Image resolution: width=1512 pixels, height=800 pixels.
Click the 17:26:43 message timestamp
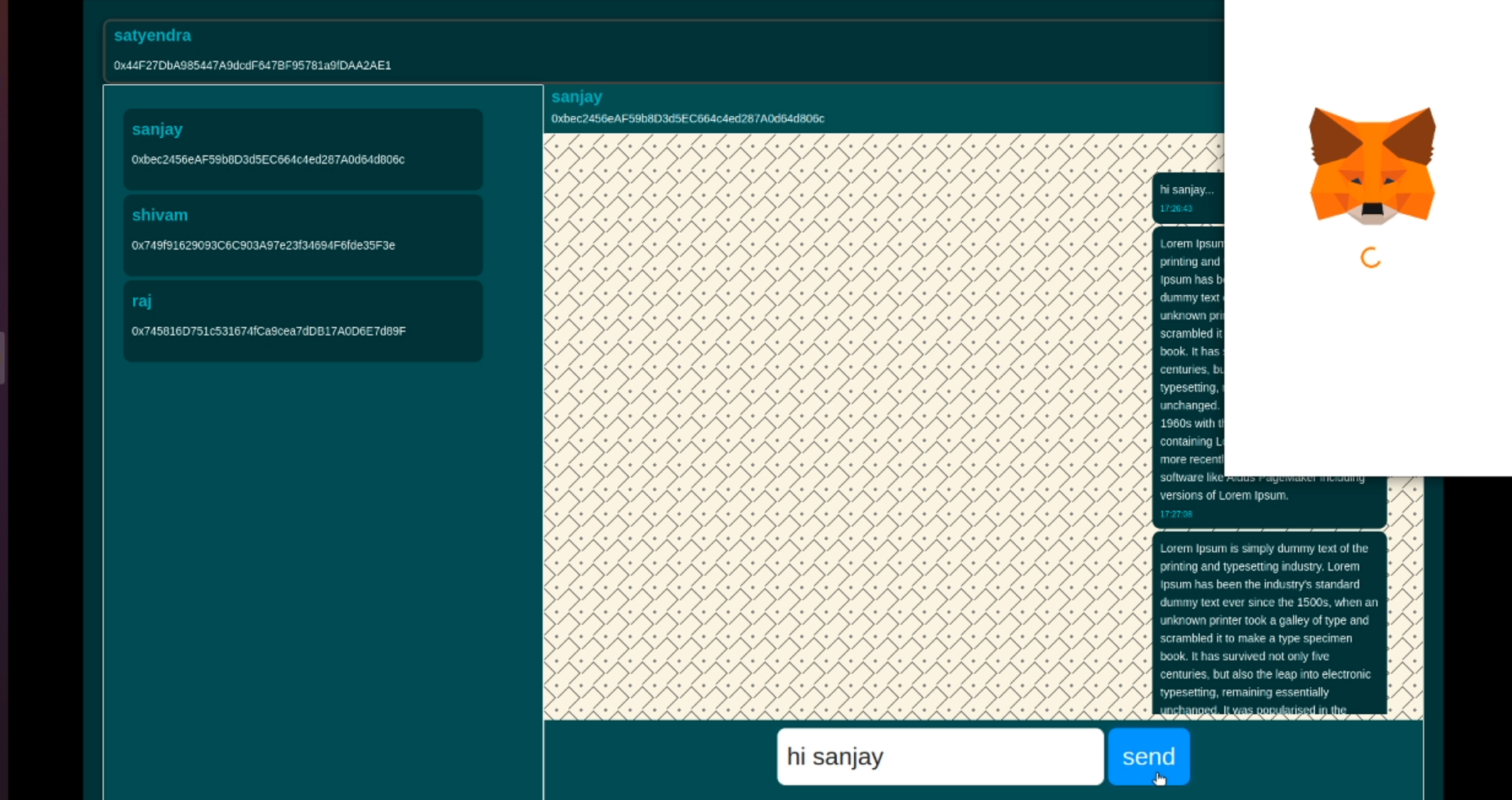(x=1175, y=208)
